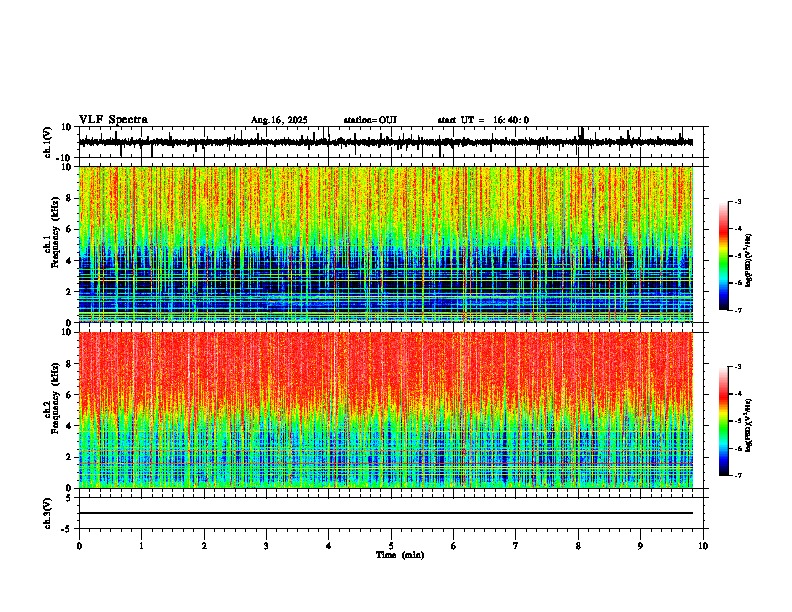Click the ch.2 color bar log(PSD) label
The image size is (792, 612).
[x=749, y=425]
